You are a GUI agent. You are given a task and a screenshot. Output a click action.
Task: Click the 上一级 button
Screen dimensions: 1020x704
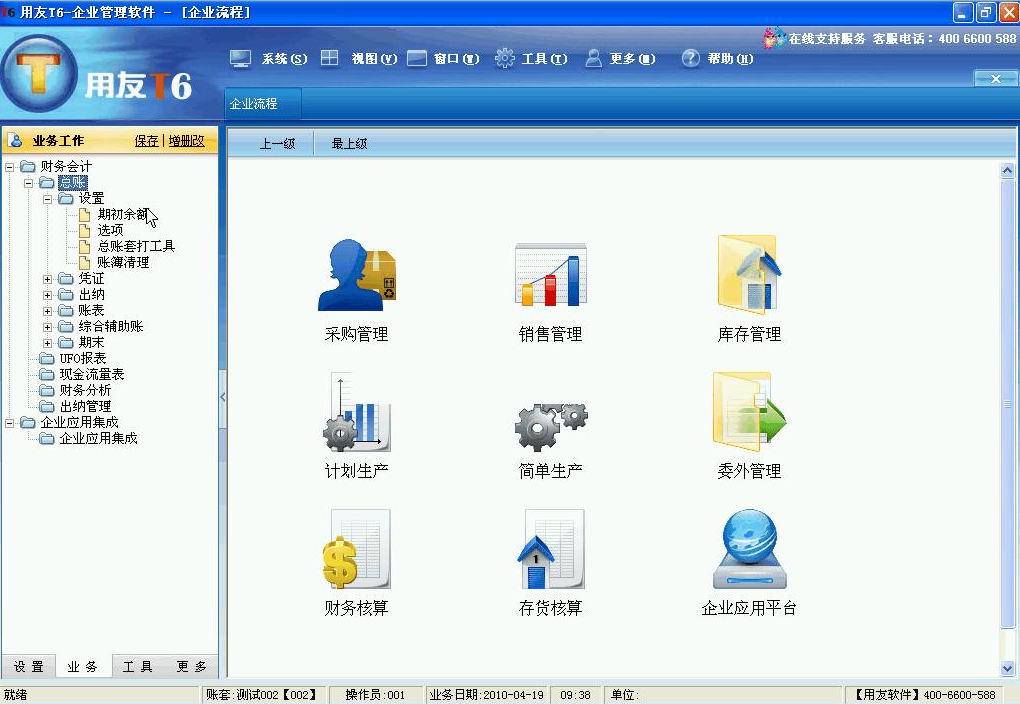tap(277, 143)
